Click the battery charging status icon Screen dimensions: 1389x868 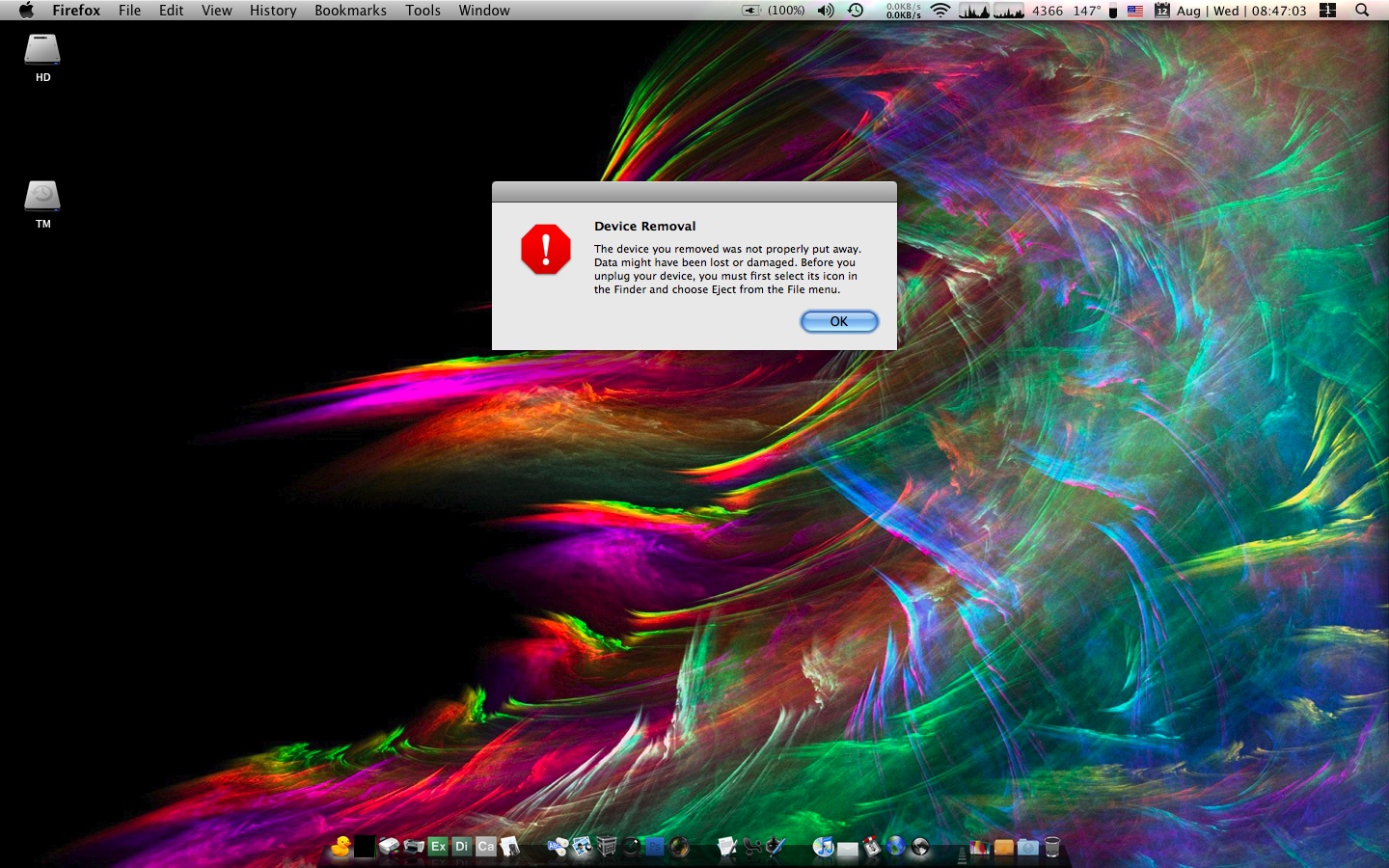751,11
